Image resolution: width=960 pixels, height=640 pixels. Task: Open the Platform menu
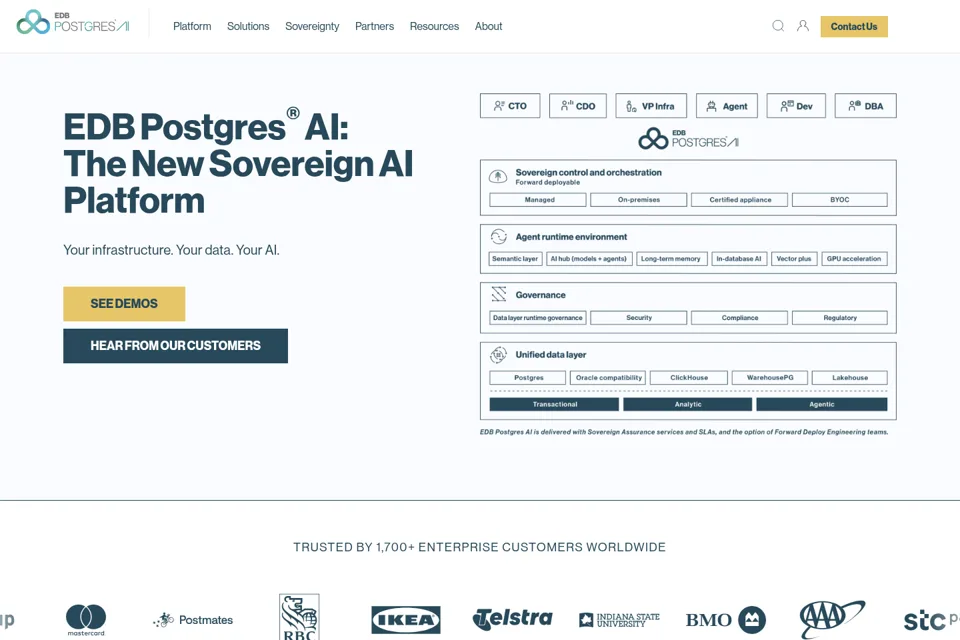pyautogui.click(x=192, y=26)
